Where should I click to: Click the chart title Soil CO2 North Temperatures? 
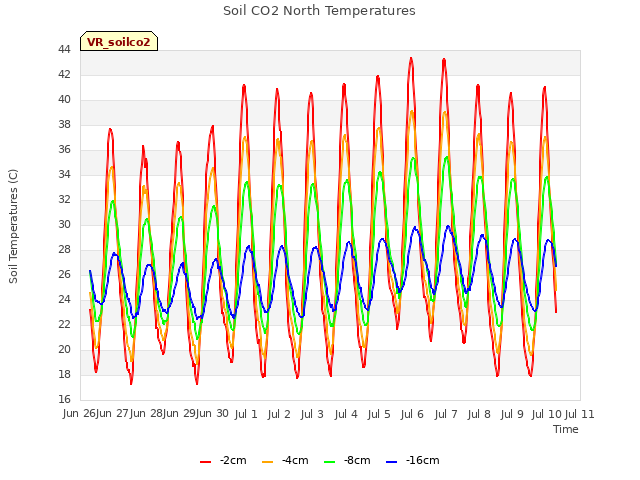pyautogui.click(x=319, y=11)
